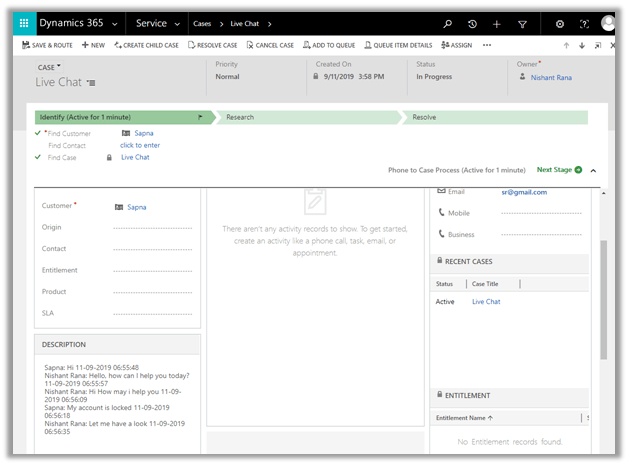628x466 pixels.
Task: Click Add to Queue command
Action: tap(329, 45)
